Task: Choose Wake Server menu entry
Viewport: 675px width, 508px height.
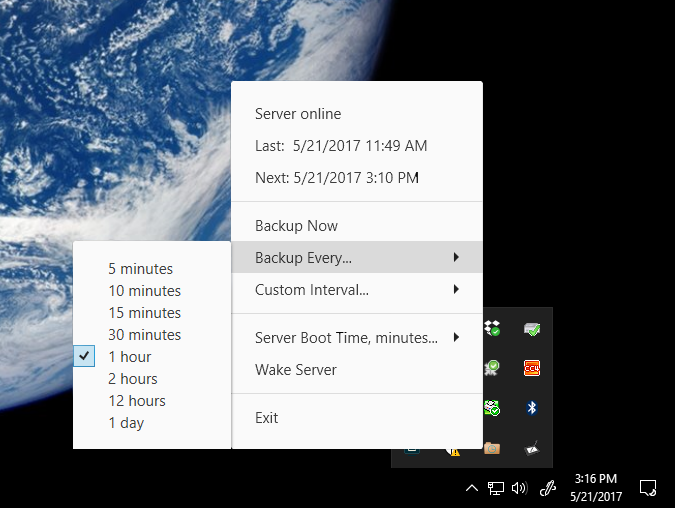Action: point(357,369)
